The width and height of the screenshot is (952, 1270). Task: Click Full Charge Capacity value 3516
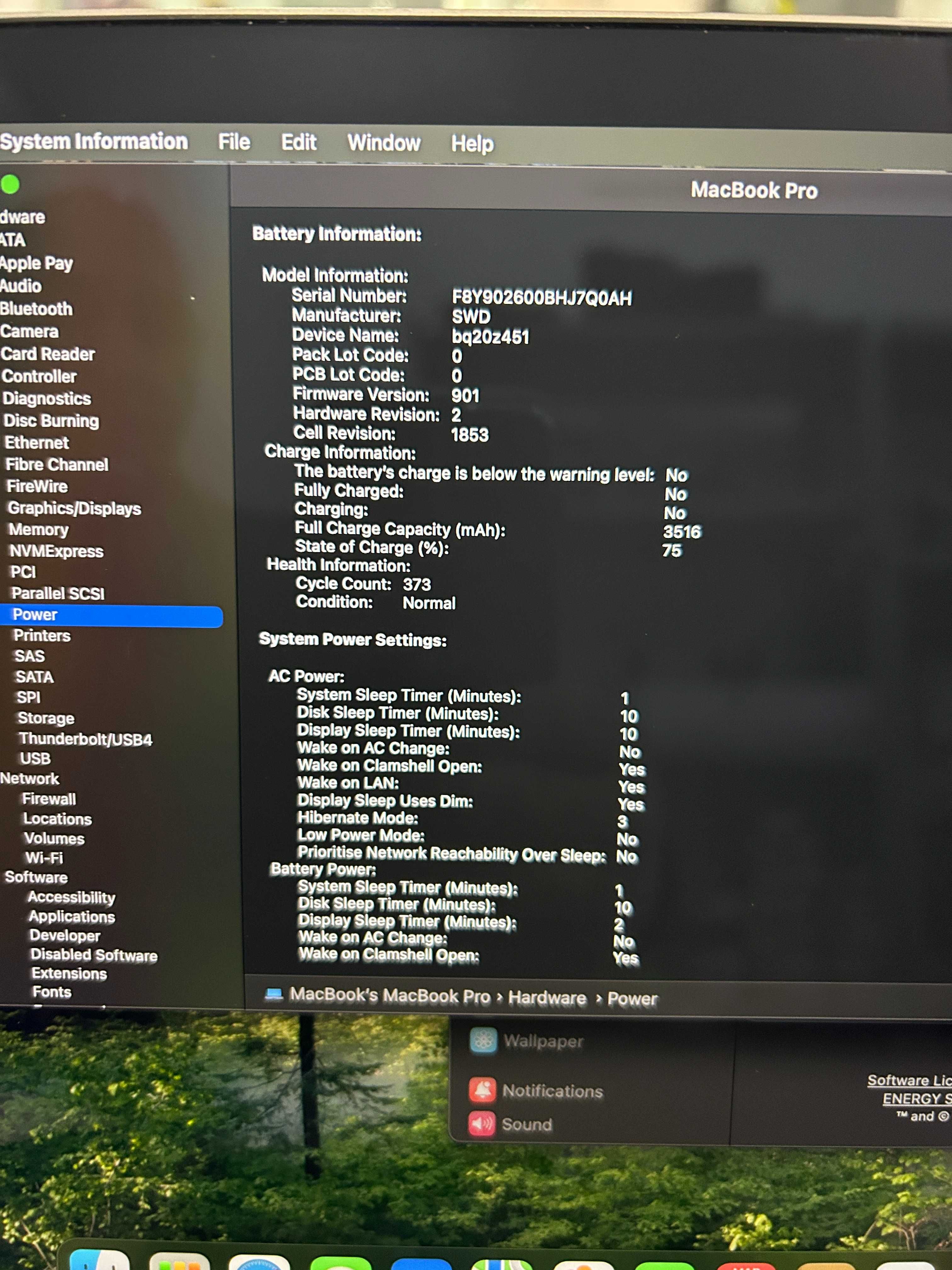[x=682, y=532]
